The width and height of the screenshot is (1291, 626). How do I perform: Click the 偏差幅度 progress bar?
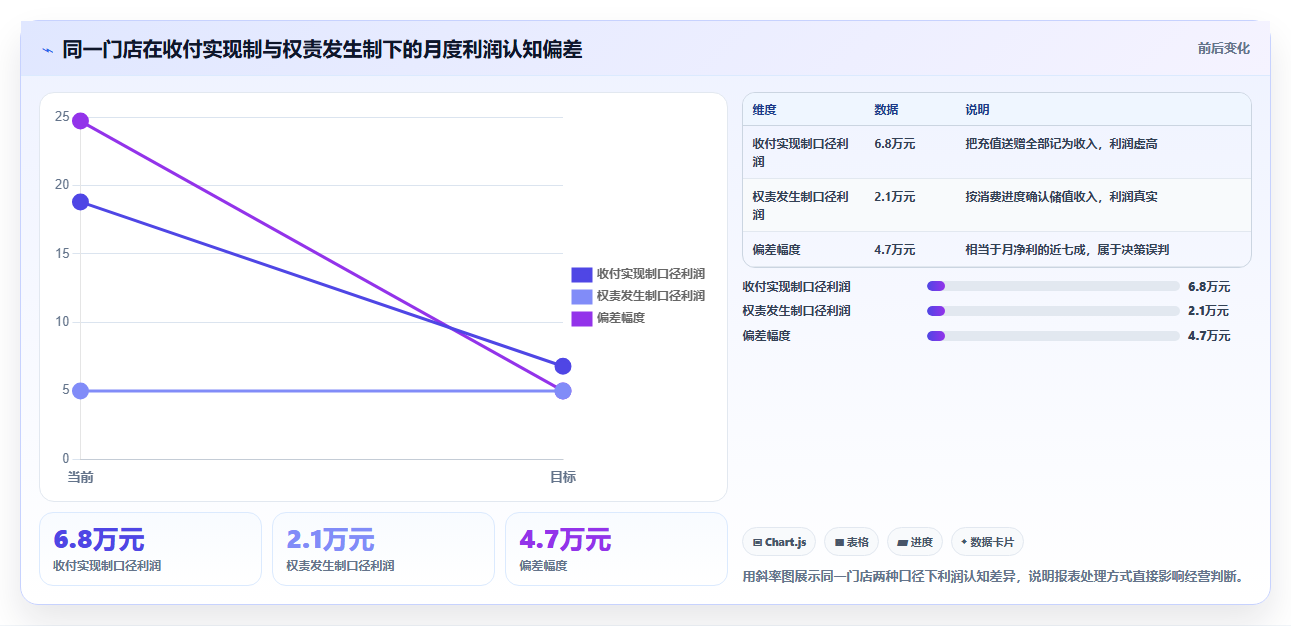[x=1053, y=336]
